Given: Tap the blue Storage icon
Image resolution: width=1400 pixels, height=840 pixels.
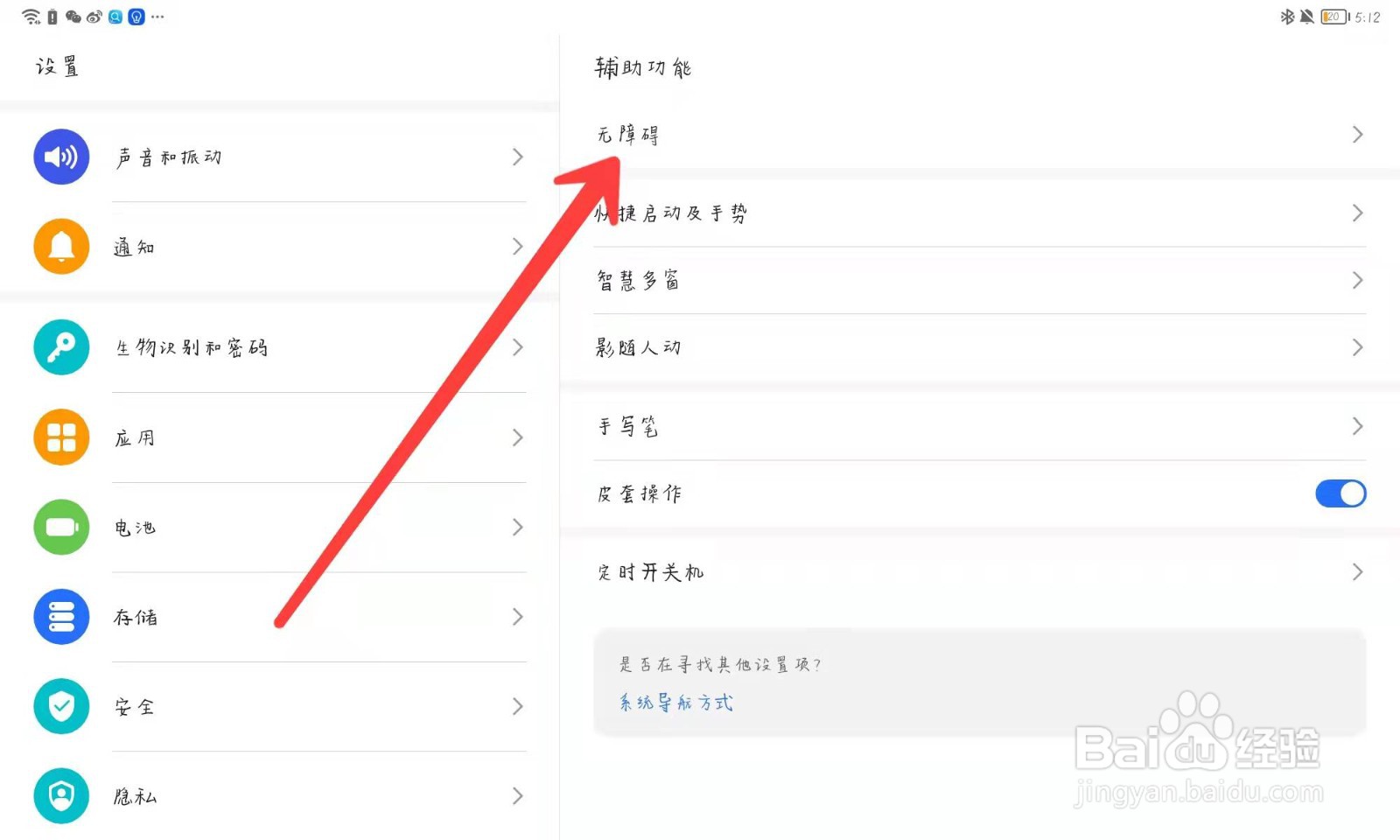Looking at the screenshot, I should pyautogui.click(x=61, y=617).
